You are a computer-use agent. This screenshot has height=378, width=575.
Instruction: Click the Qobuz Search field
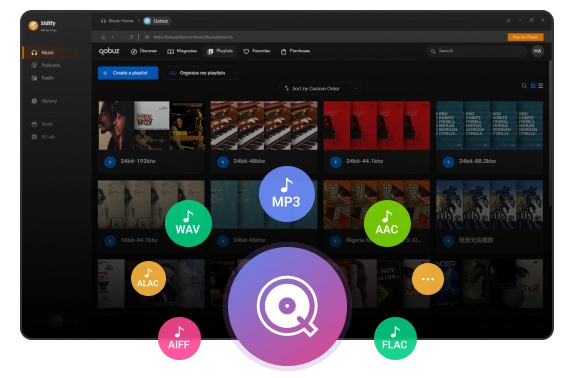click(477, 51)
